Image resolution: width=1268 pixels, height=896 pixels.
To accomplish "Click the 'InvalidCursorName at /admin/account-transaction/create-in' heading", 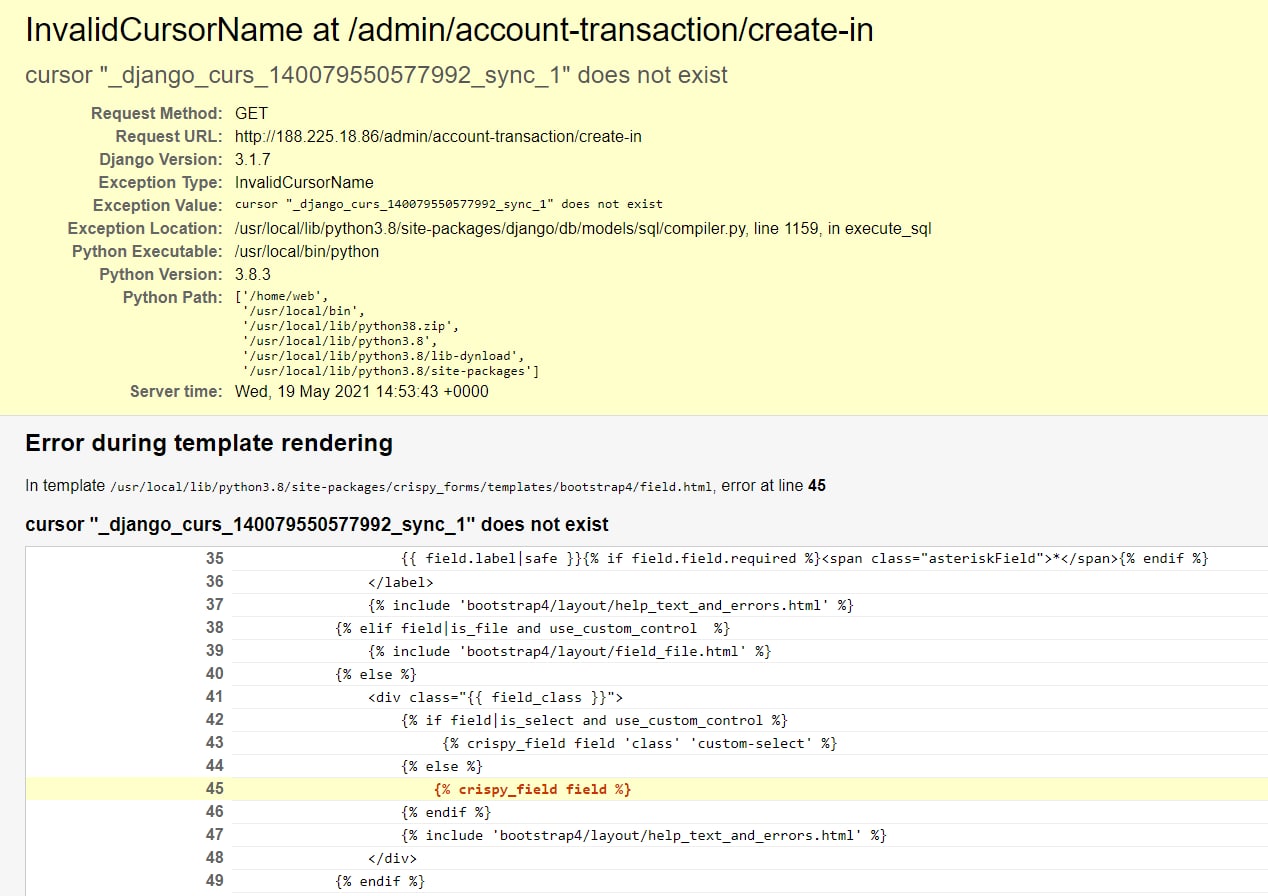I will tap(449, 31).
